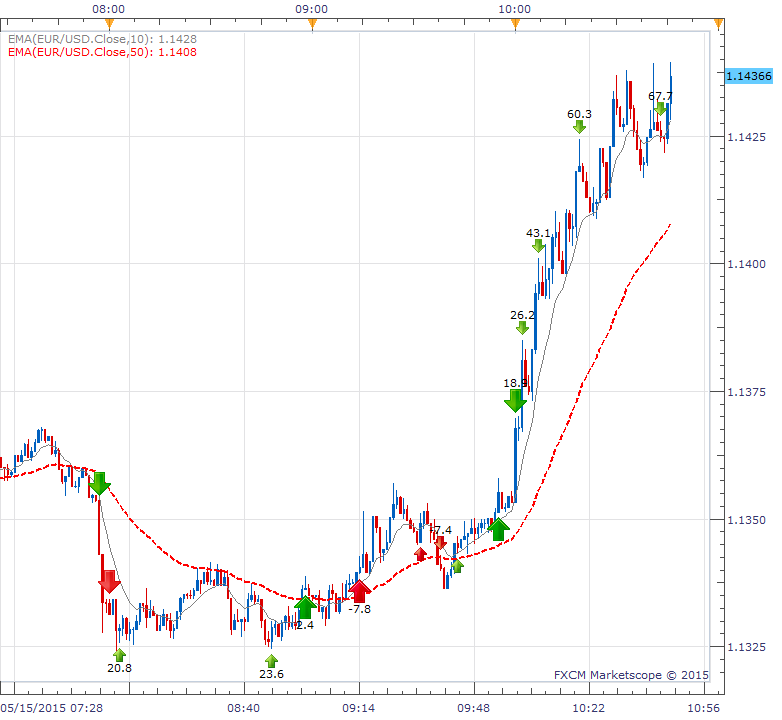The width and height of the screenshot is (782, 720).
Task: Click the 1.1350 price axis label
Action: [x=746, y=520]
